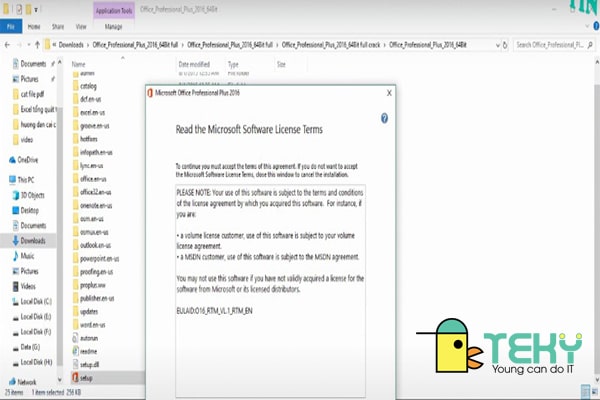Click the Name column header
The height and width of the screenshot is (400, 600).
coord(78,64)
